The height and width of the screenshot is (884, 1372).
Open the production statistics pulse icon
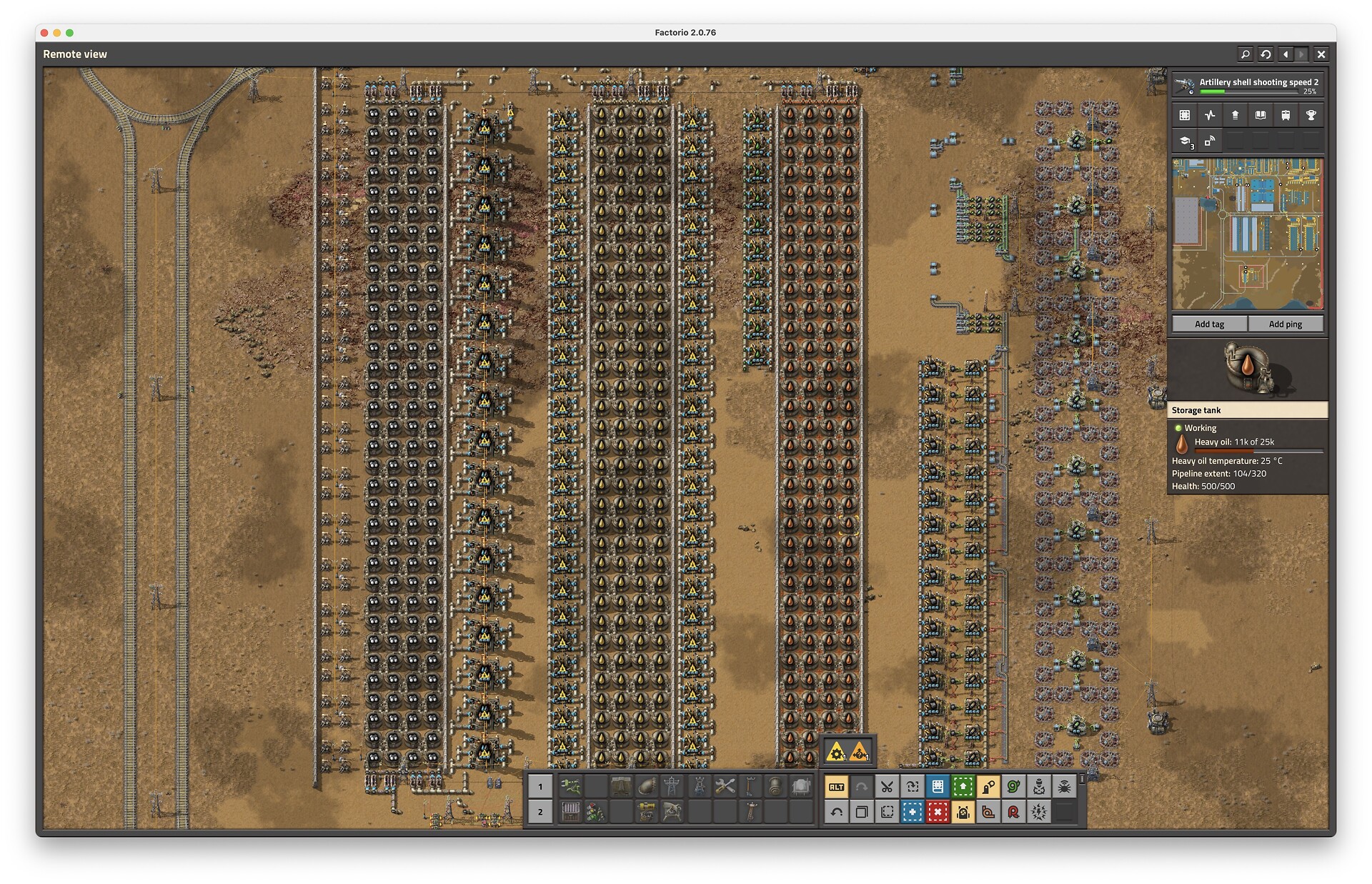click(x=1209, y=115)
